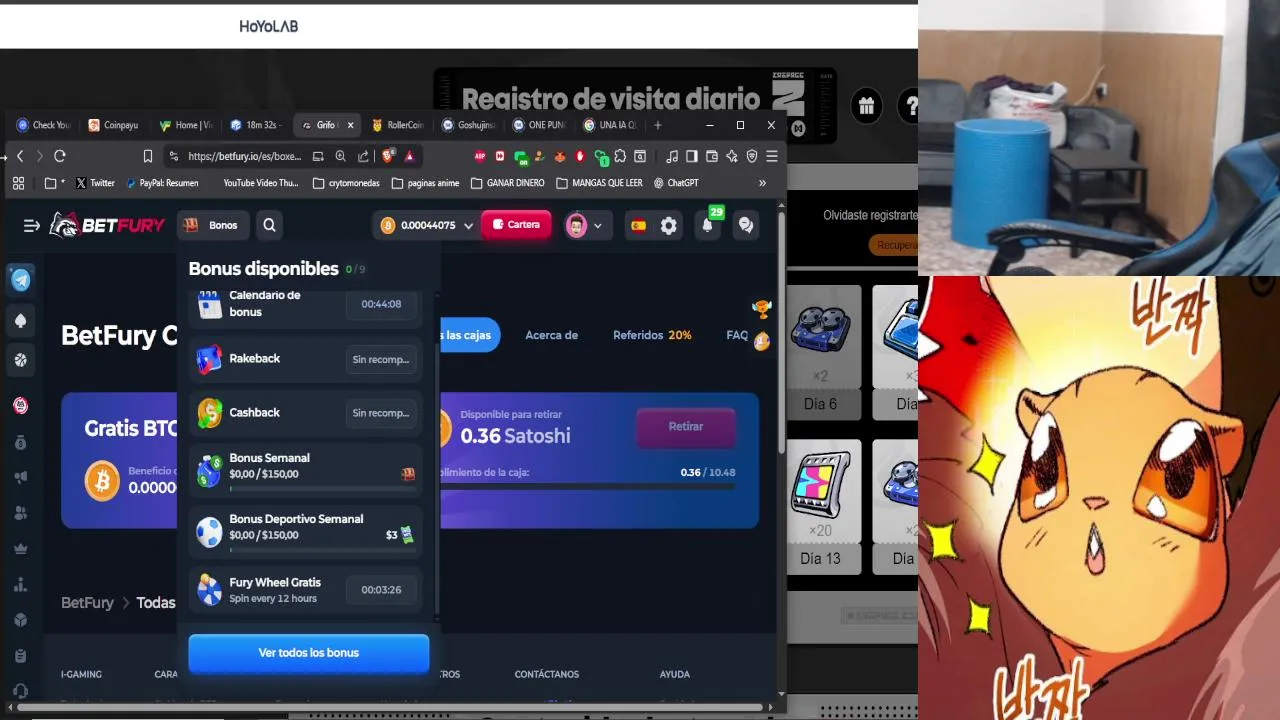The width and height of the screenshot is (1280, 720).
Task: Open the leaderboard podium icon in sidebar
Action: tap(20, 584)
